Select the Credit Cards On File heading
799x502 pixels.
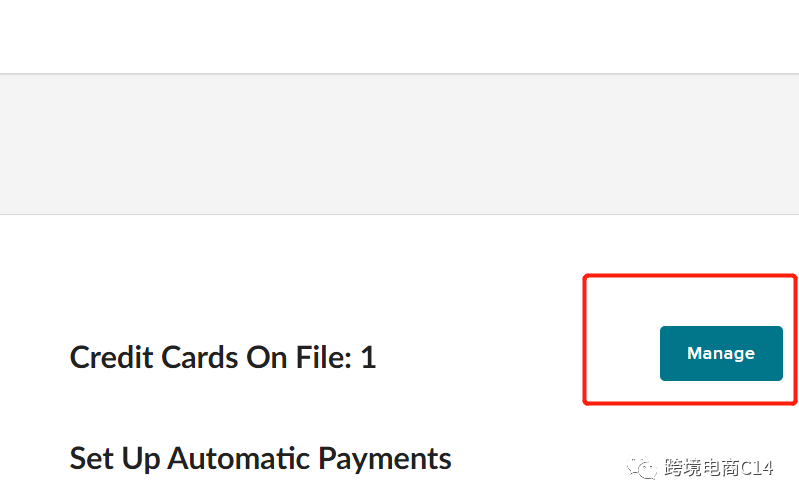tap(223, 357)
